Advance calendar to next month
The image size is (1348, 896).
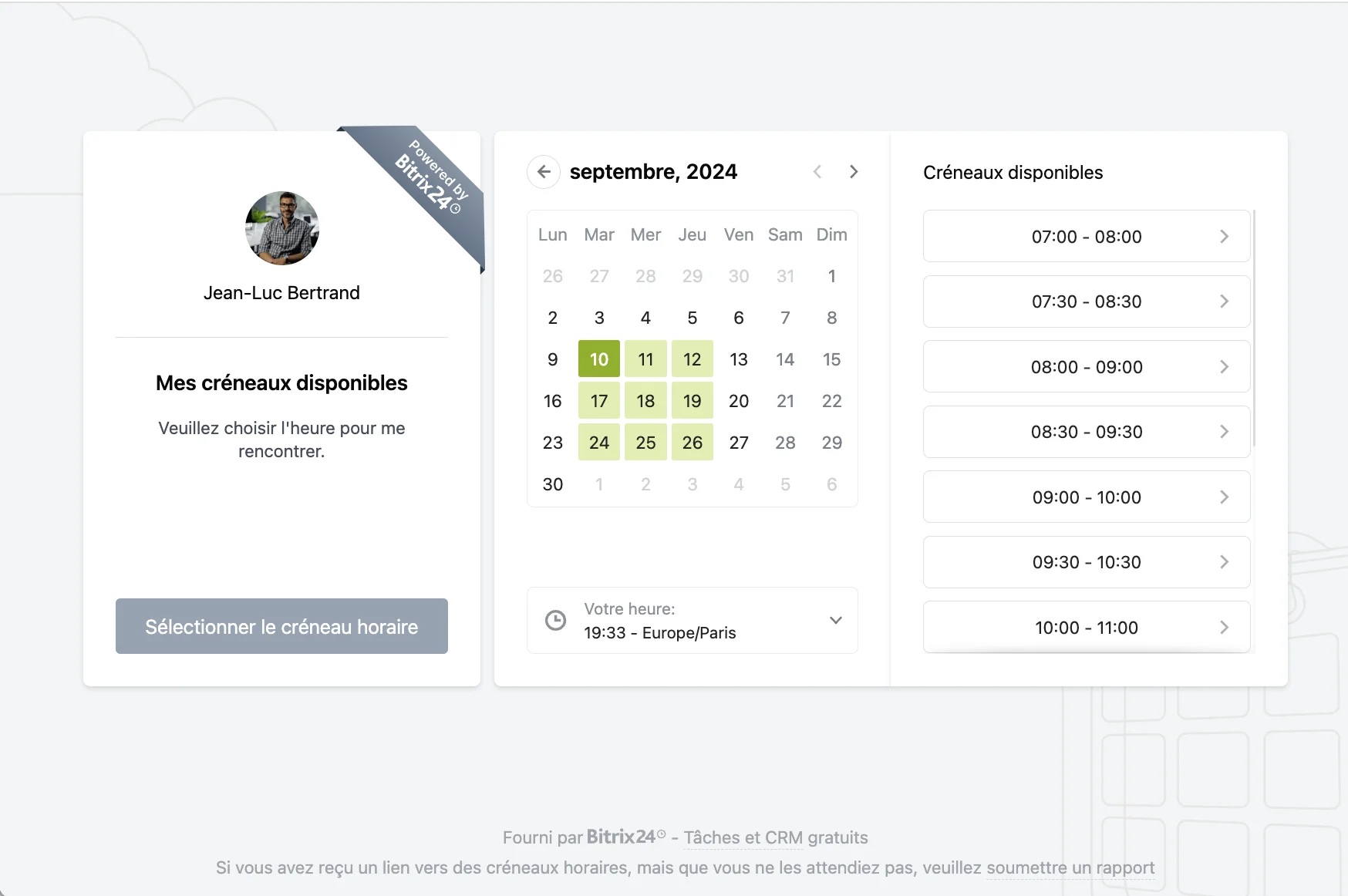[853, 171]
